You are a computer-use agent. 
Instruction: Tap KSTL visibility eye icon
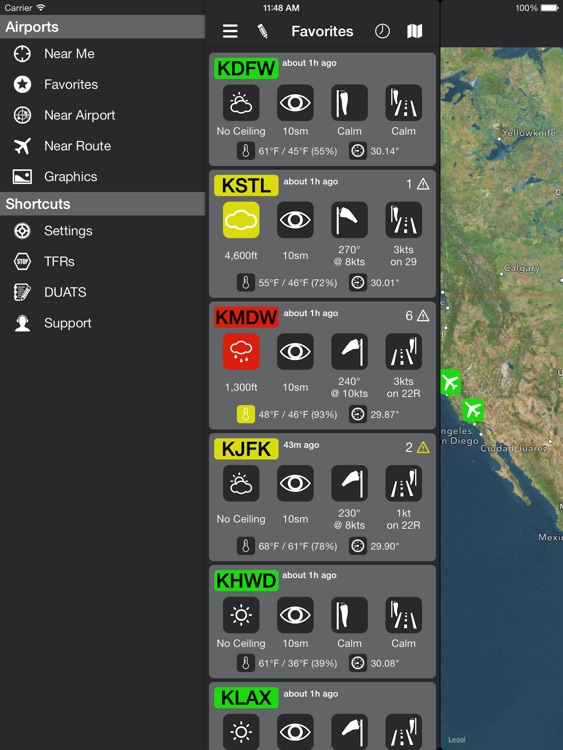click(295, 220)
